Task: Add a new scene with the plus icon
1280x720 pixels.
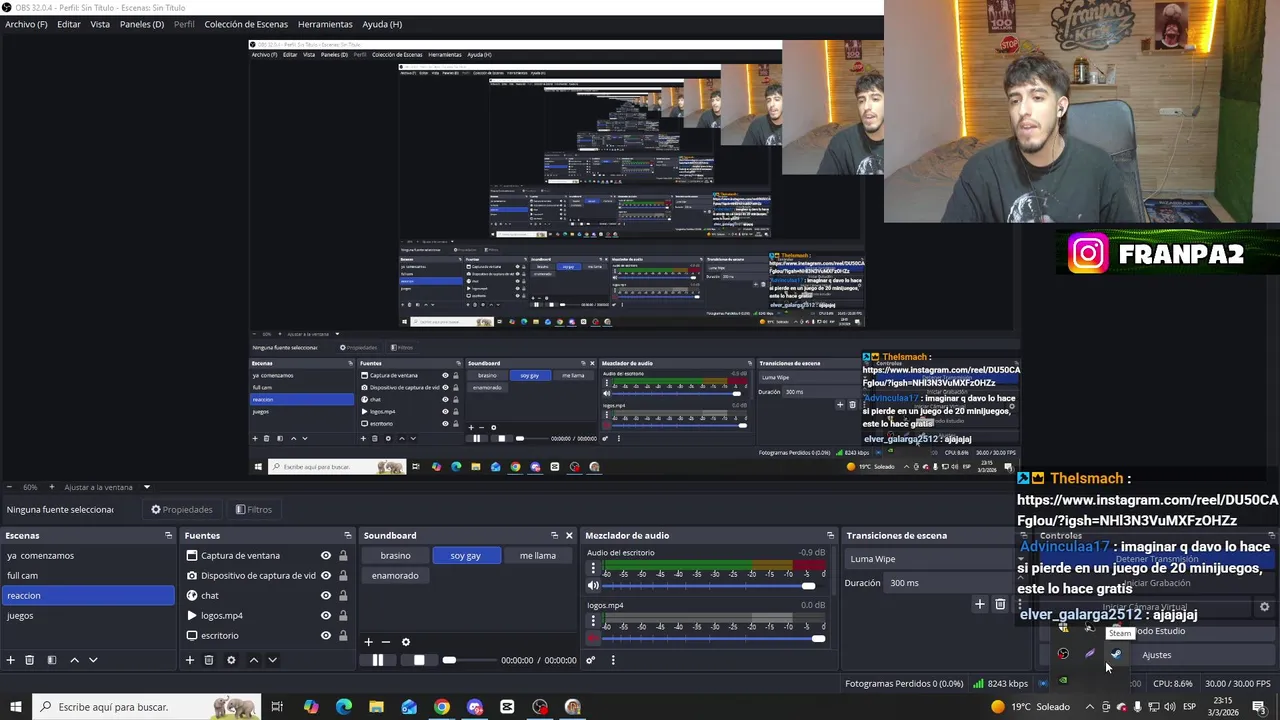Action: (11, 660)
